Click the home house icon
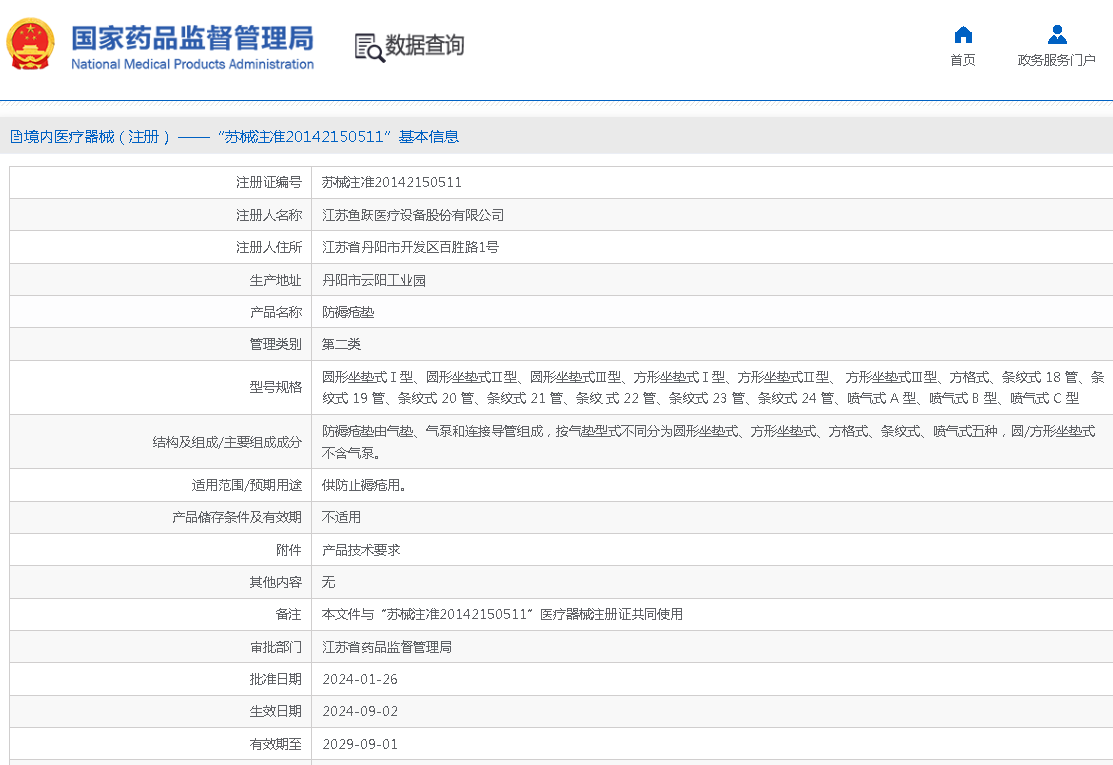The image size is (1113, 765). [x=963, y=35]
